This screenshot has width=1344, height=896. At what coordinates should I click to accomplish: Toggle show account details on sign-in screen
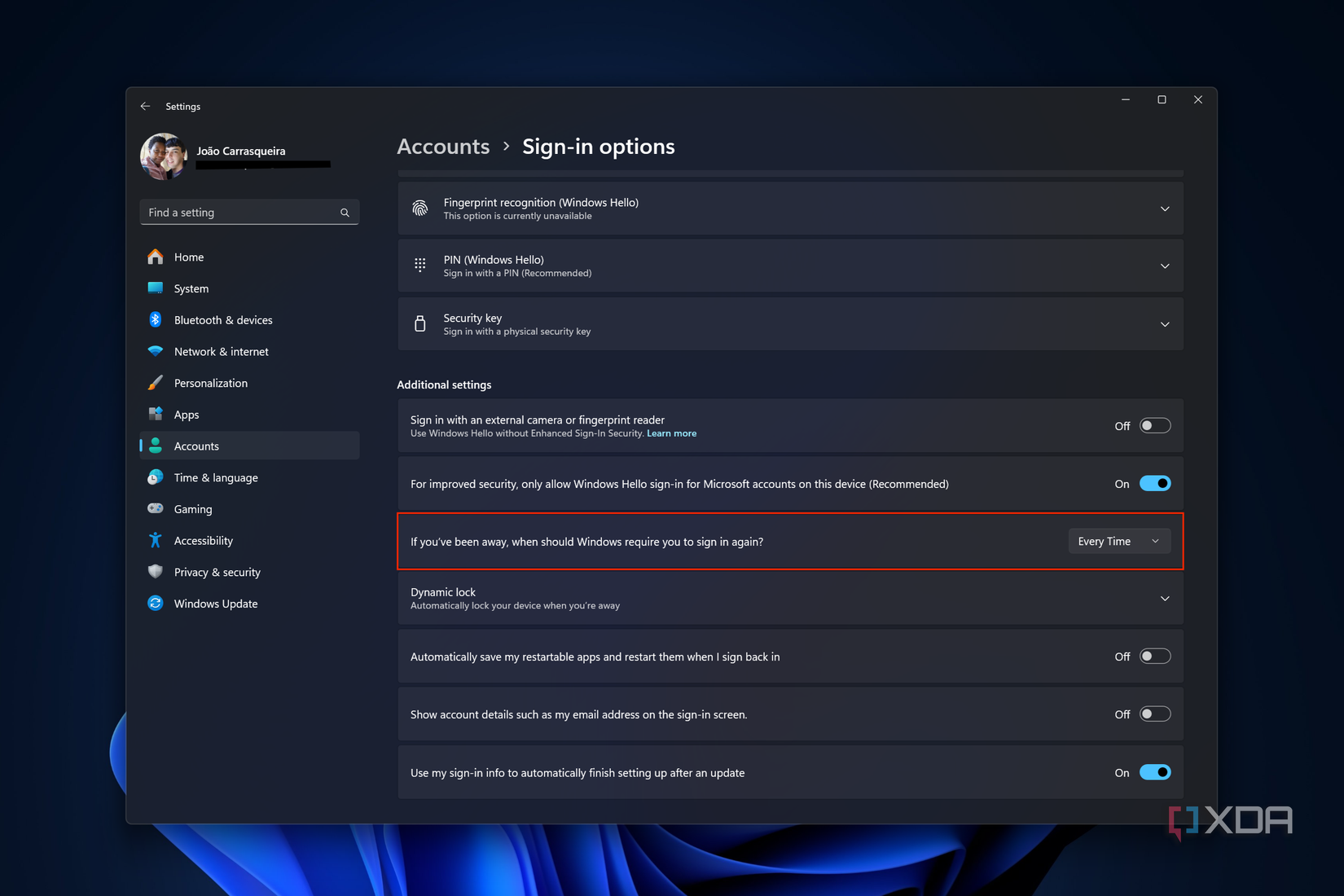(x=1154, y=714)
